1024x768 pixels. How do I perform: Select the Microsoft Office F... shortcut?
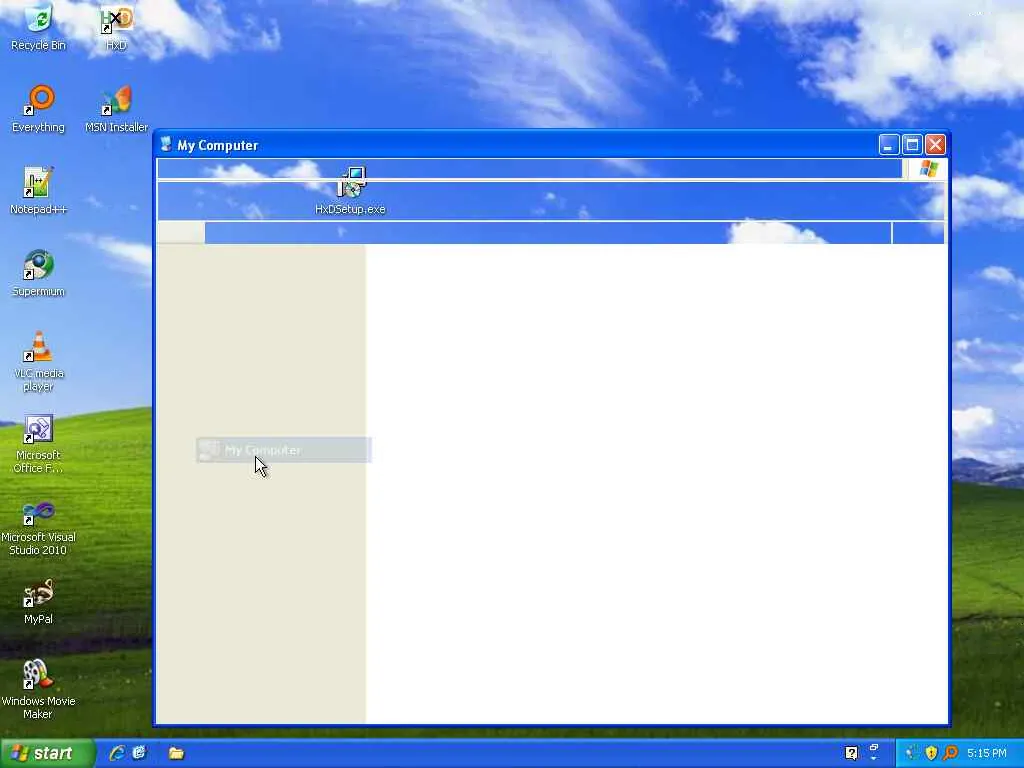pyautogui.click(x=39, y=443)
